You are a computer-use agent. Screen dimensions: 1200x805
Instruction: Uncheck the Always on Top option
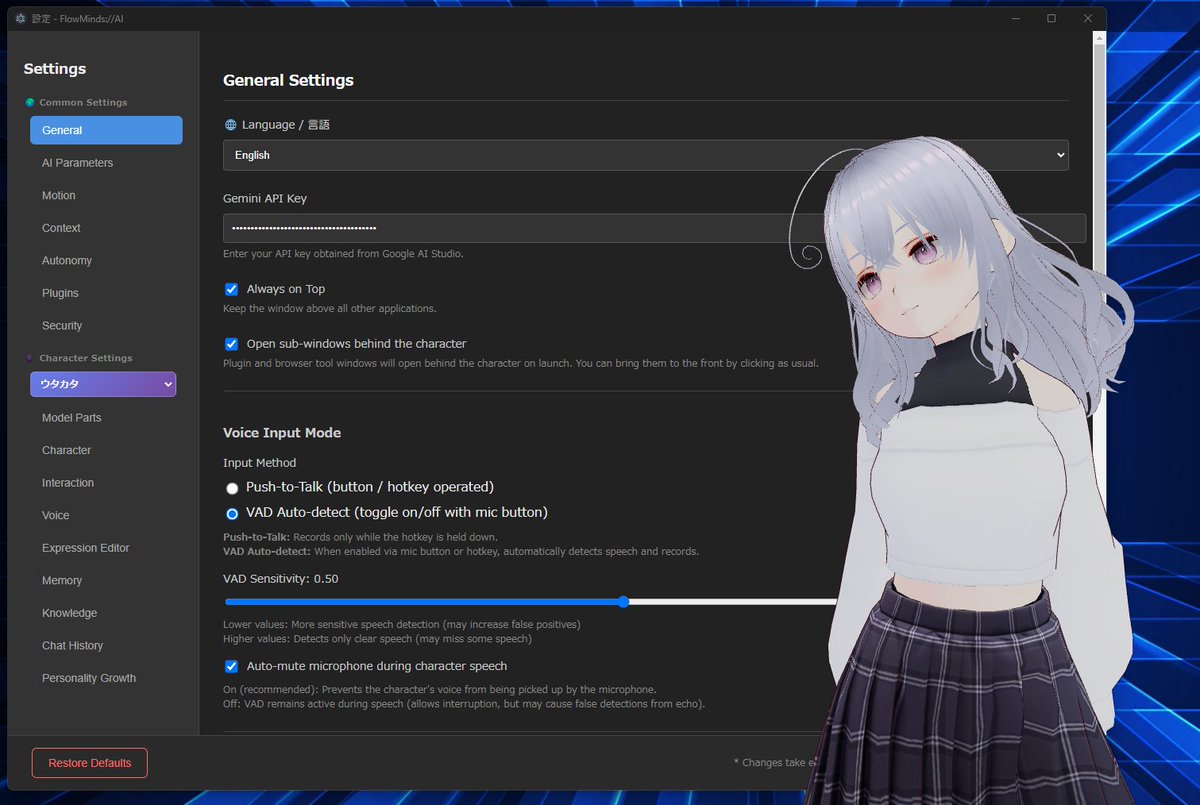231,289
